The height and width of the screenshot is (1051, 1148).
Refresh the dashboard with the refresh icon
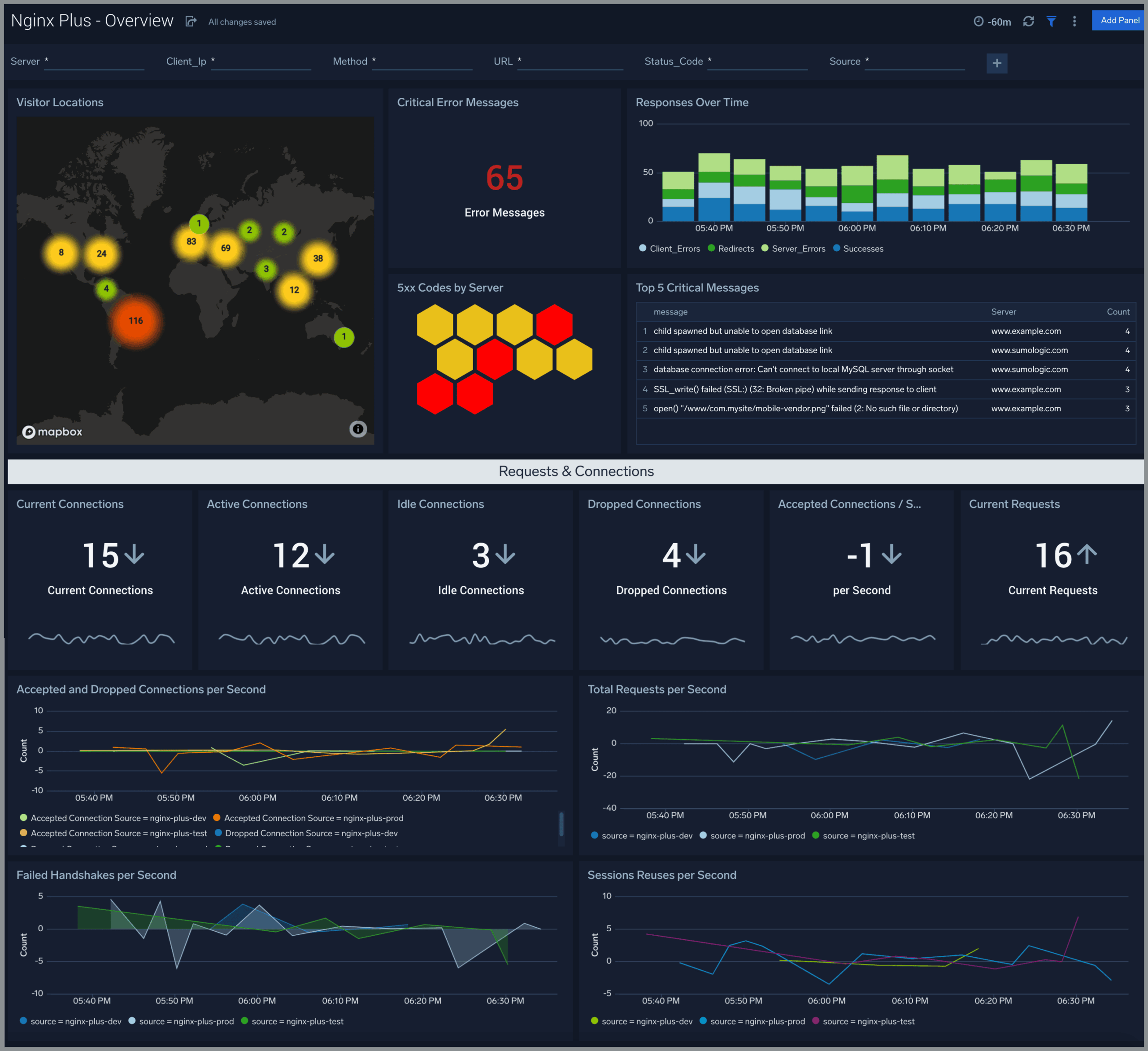1029,21
